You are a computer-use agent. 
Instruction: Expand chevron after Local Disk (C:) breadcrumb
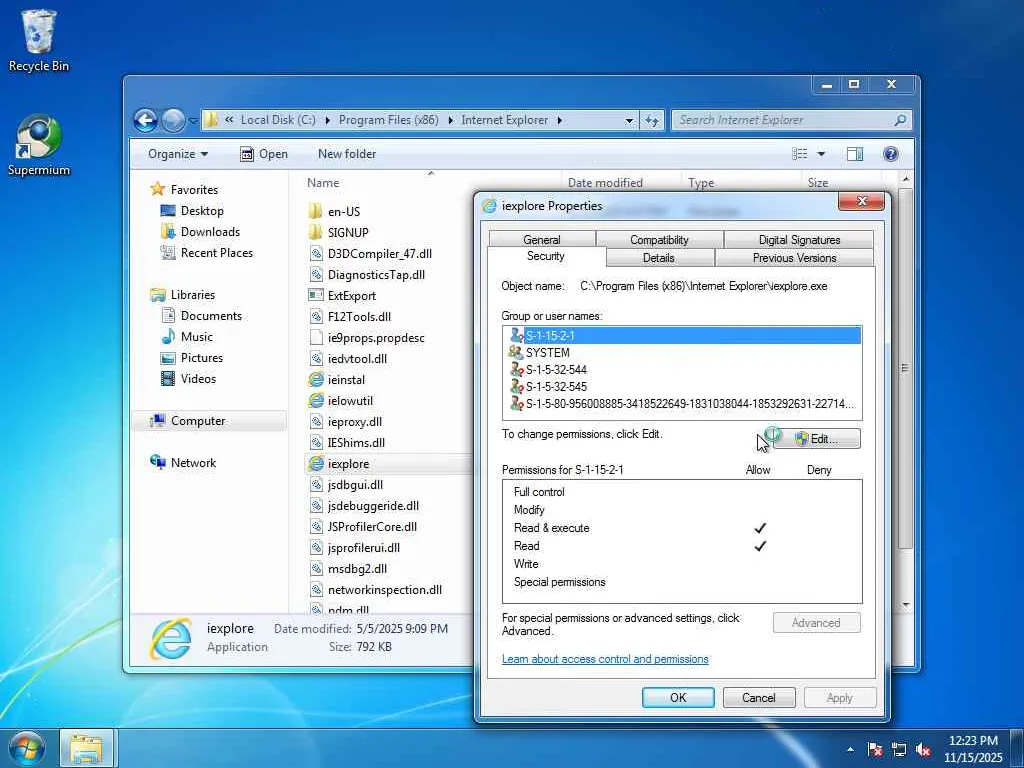pyautogui.click(x=327, y=120)
